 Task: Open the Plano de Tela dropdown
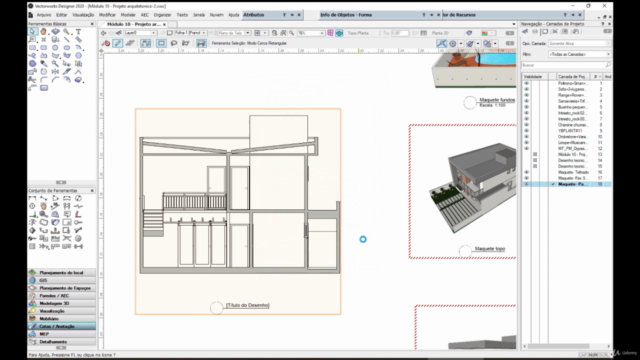tap(234, 33)
